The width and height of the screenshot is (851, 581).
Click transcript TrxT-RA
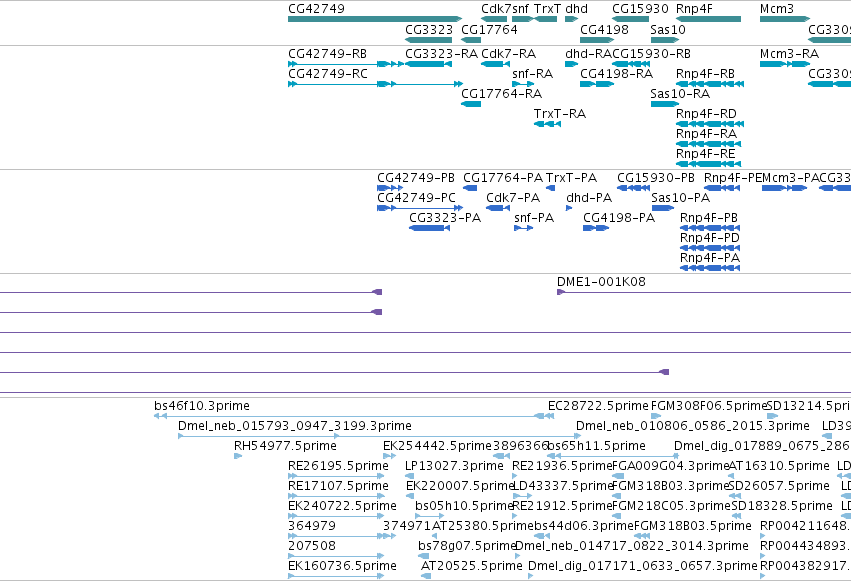point(560,114)
